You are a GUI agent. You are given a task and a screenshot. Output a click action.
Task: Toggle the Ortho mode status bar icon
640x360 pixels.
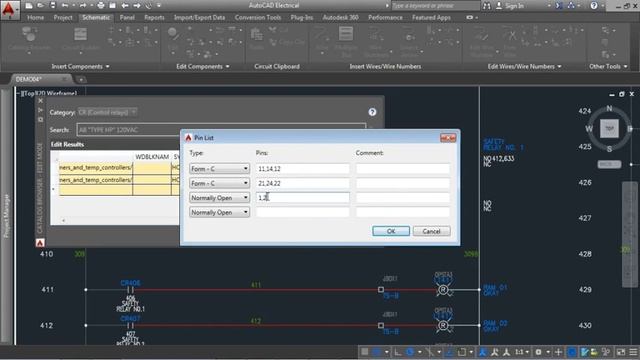(397, 351)
